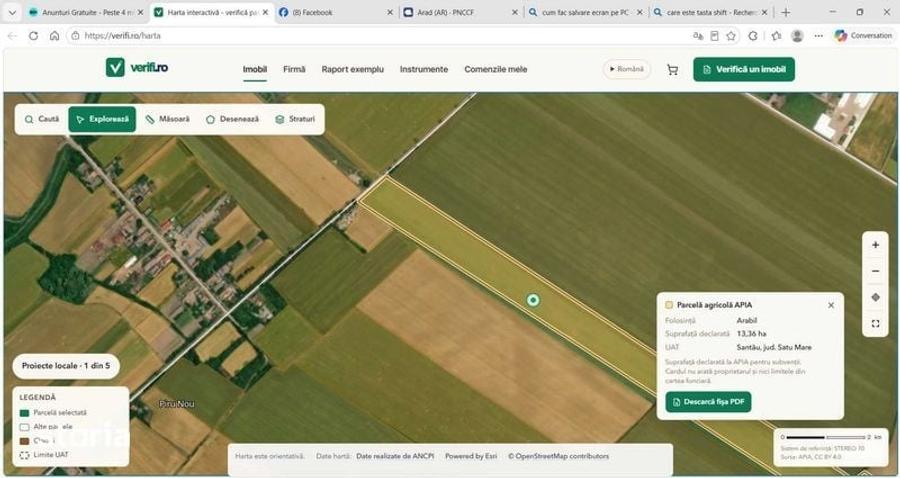Click the address bar URL field
This screenshot has height=478, width=900.
tap(379, 36)
